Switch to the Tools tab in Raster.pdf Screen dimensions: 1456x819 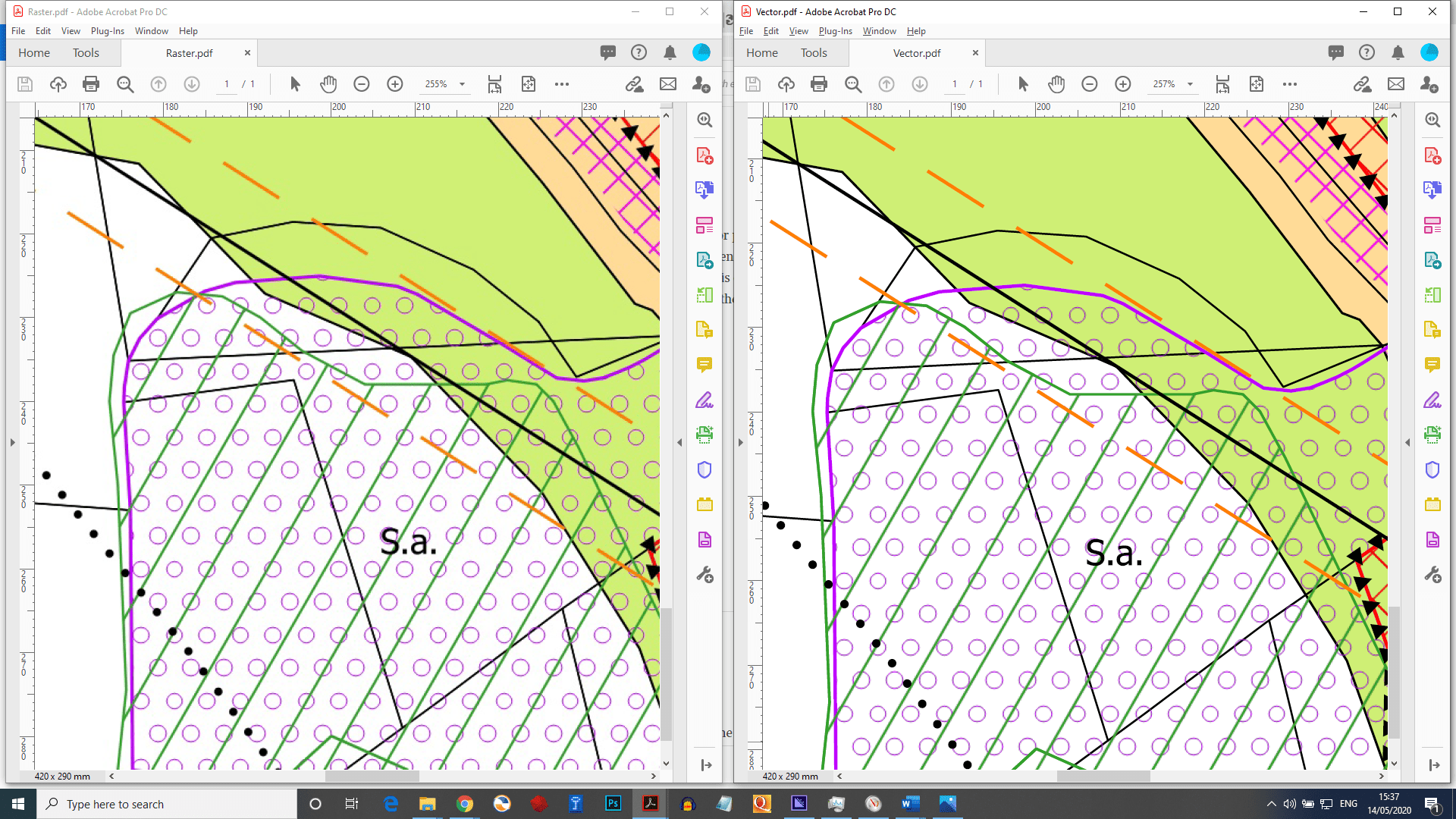click(x=85, y=52)
